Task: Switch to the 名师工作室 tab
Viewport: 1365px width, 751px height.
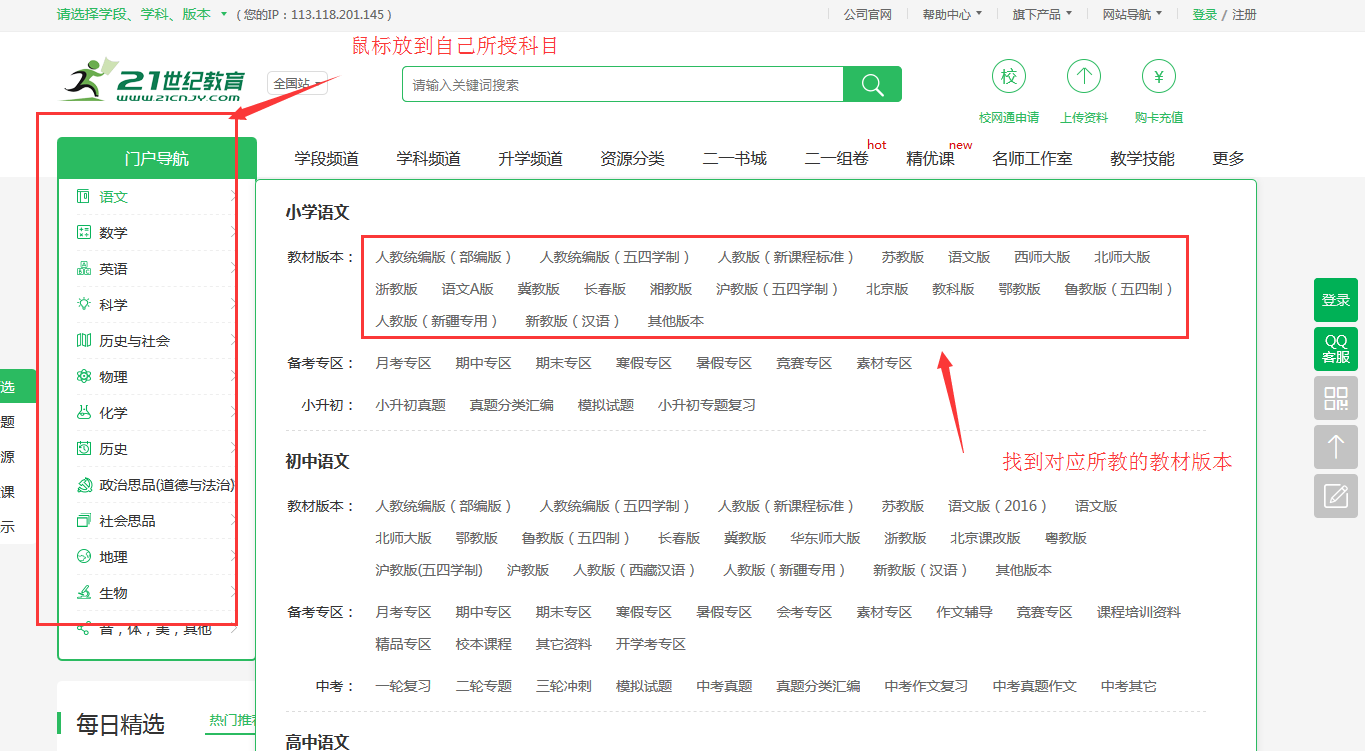Action: tap(1032, 159)
